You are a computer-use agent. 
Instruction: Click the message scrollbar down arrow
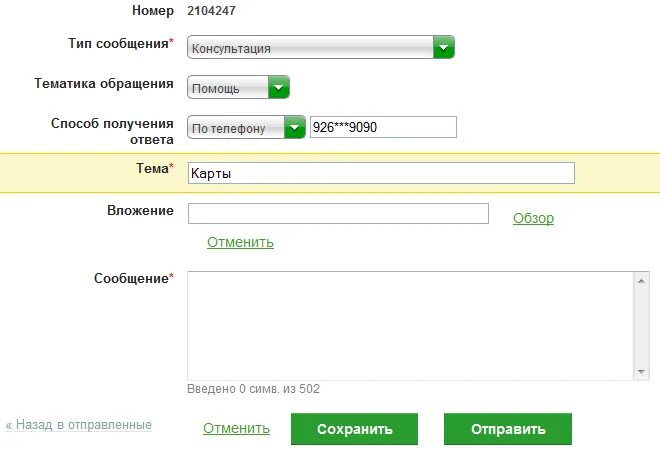[641, 371]
